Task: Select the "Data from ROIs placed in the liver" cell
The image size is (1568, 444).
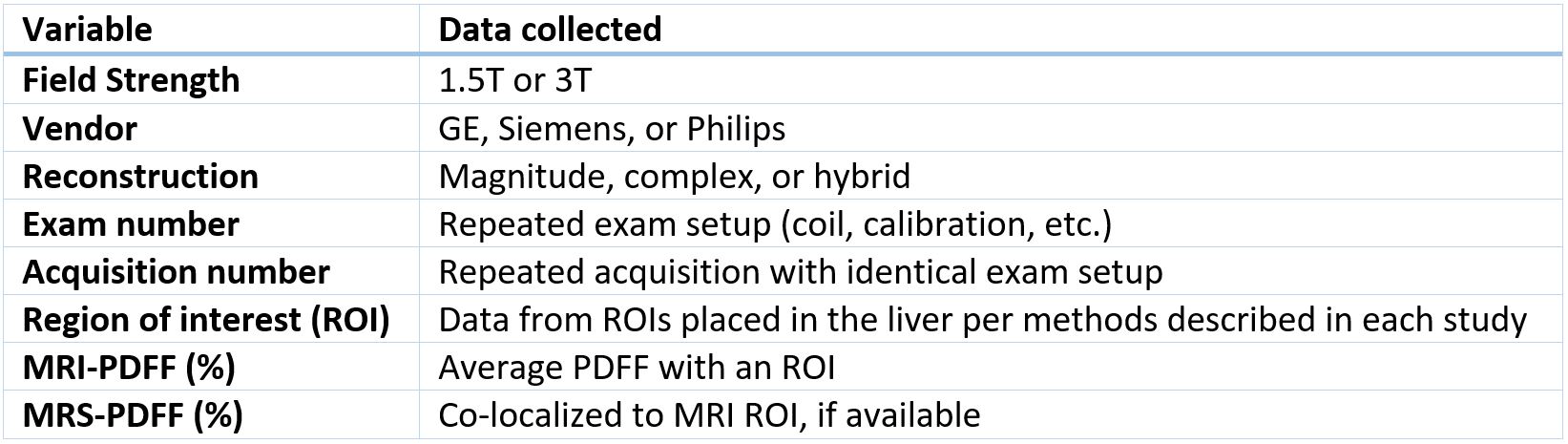Action: (x=982, y=320)
